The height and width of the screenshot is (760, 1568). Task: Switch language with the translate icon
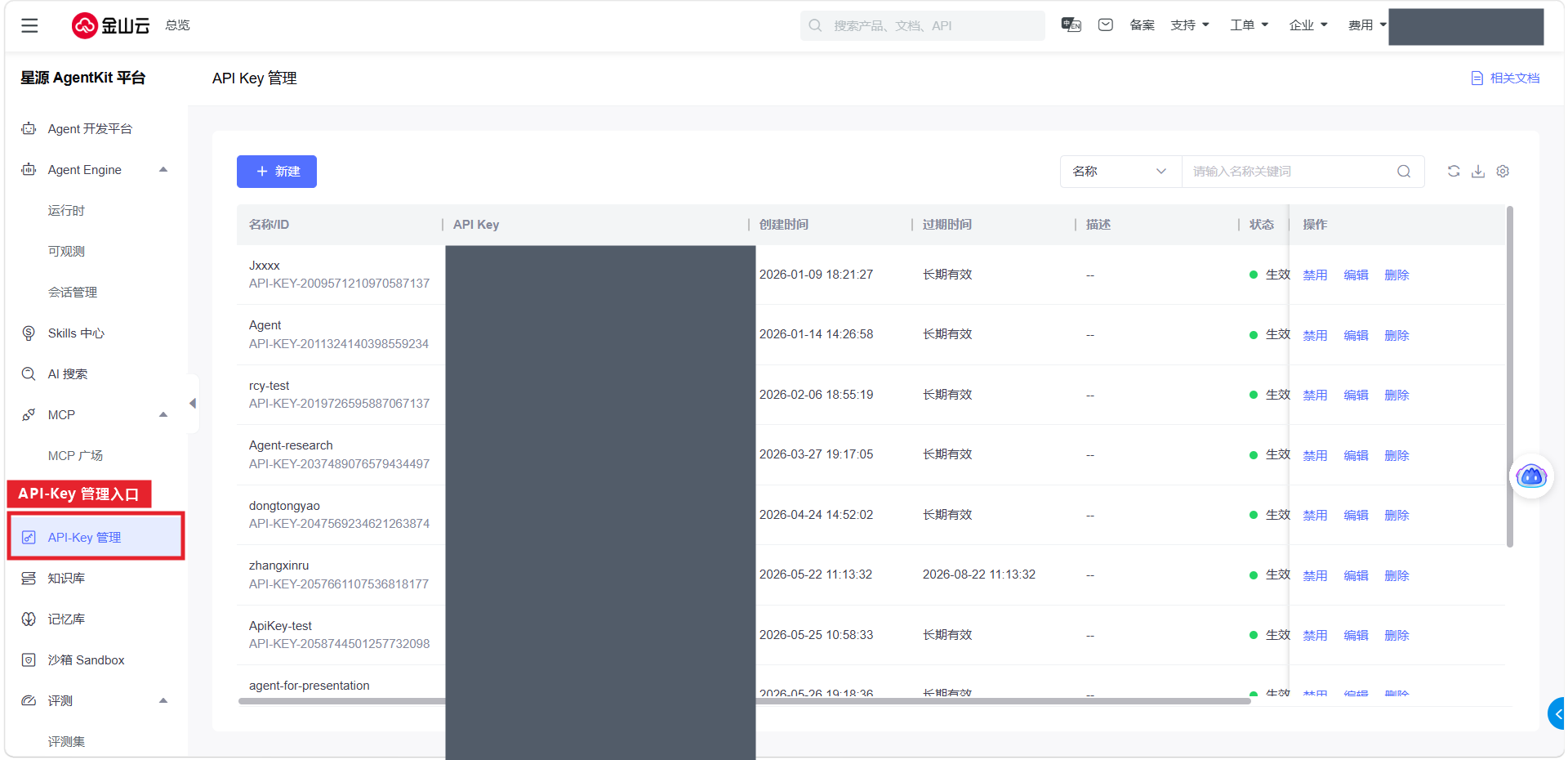coord(1071,25)
